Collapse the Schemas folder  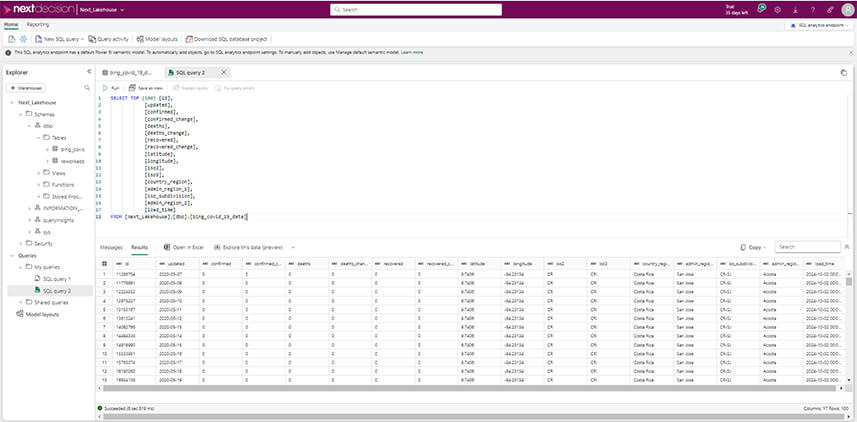click(21, 114)
